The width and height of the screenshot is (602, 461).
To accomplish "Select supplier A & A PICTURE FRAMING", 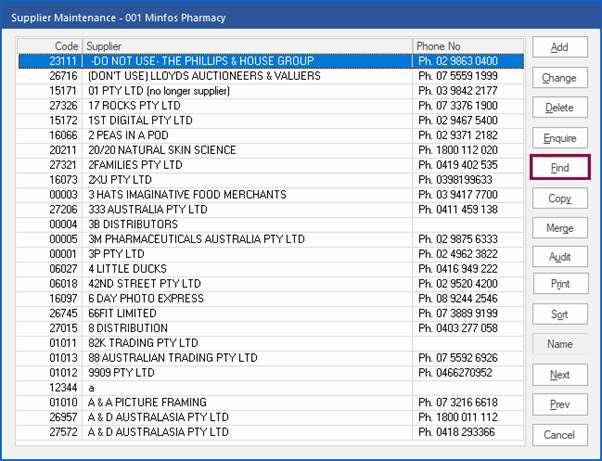I will coord(271,403).
